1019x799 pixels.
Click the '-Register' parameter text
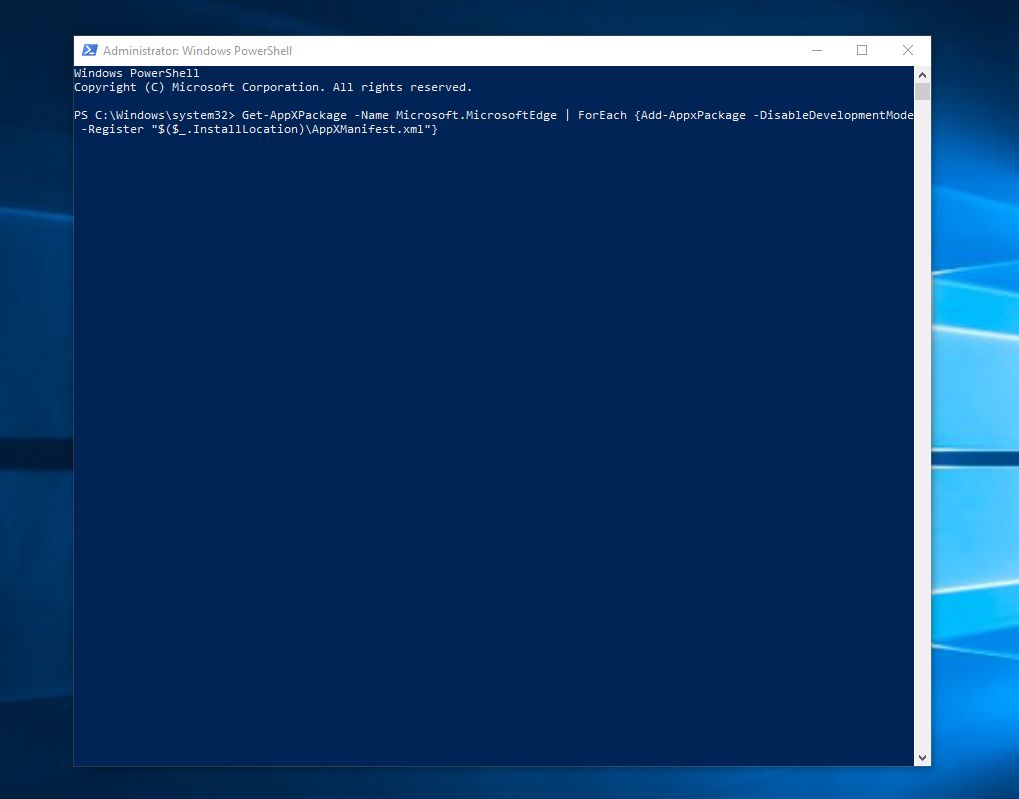coord(112,129)
